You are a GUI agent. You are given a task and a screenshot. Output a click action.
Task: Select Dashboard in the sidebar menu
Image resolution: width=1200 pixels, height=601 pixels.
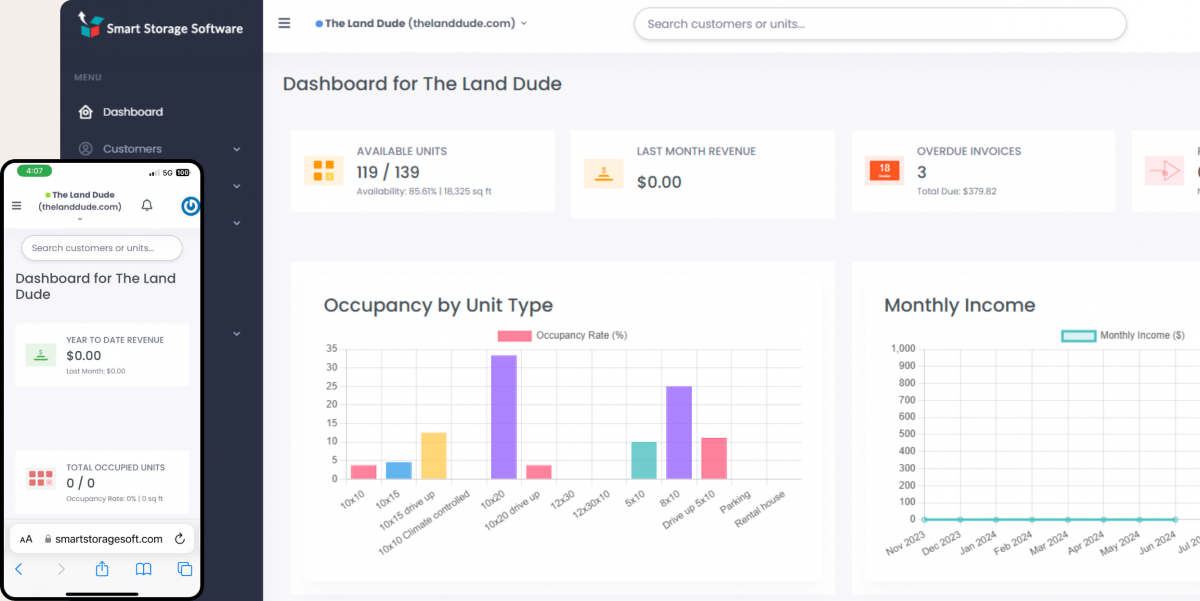click(x=132, y=112)
